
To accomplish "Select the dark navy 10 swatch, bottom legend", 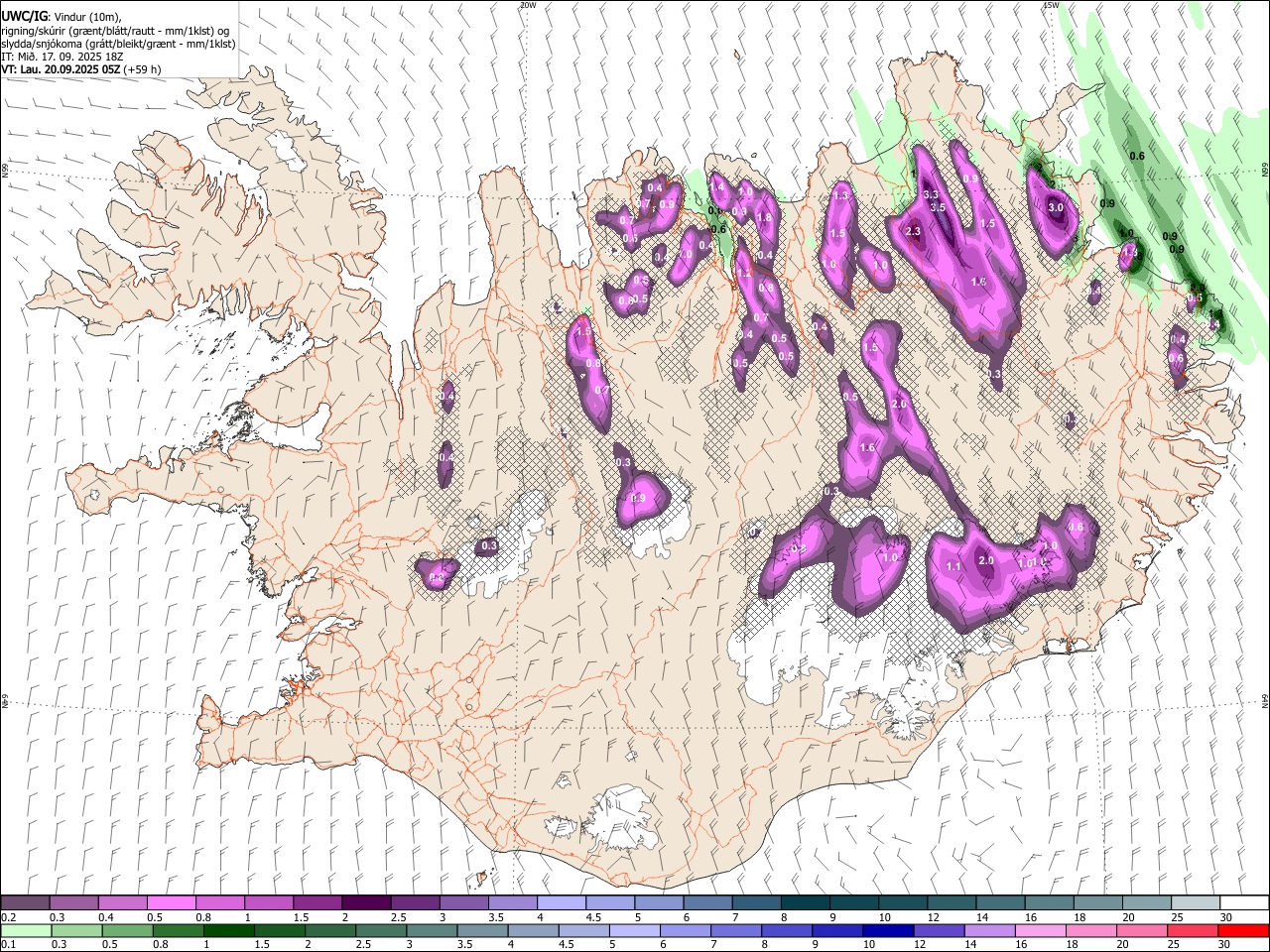I will pos(887,931).
